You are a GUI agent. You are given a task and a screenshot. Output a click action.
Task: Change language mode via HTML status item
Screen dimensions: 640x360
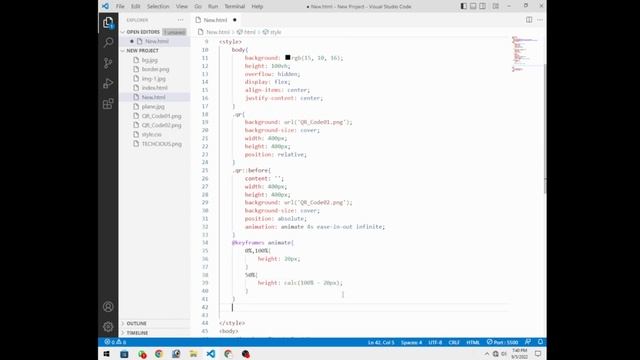[x=473, y=342]
